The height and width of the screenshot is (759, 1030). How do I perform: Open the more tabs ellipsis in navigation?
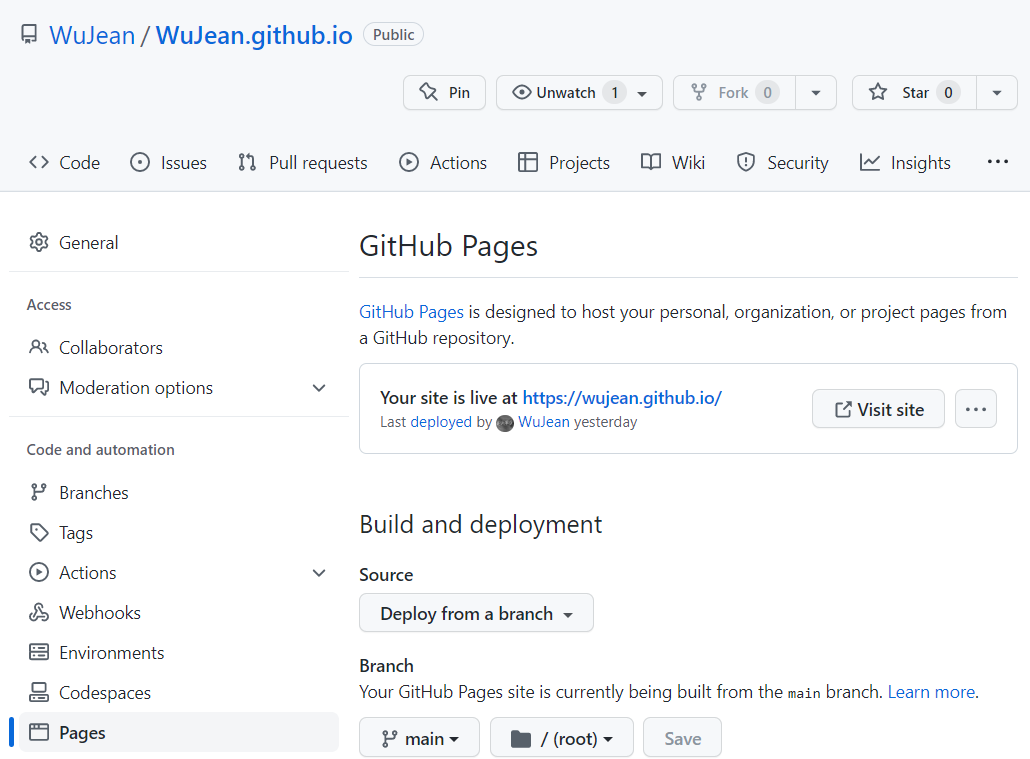tap(998, 162)
